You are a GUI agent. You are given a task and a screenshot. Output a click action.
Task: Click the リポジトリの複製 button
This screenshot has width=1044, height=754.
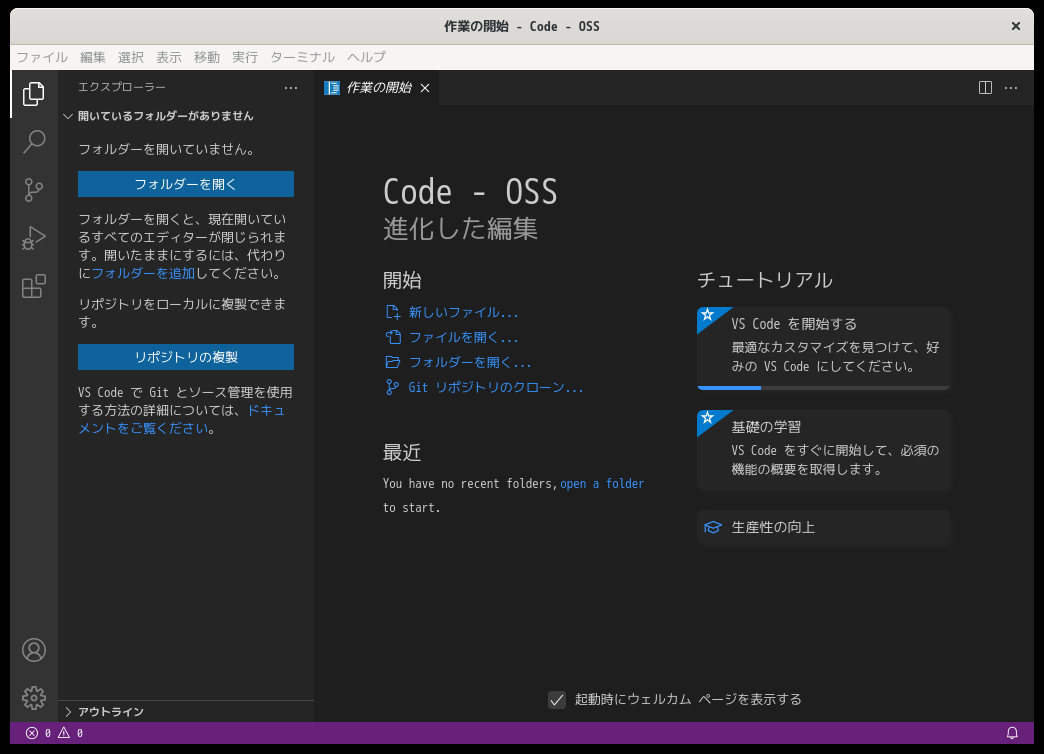[186, 357]
